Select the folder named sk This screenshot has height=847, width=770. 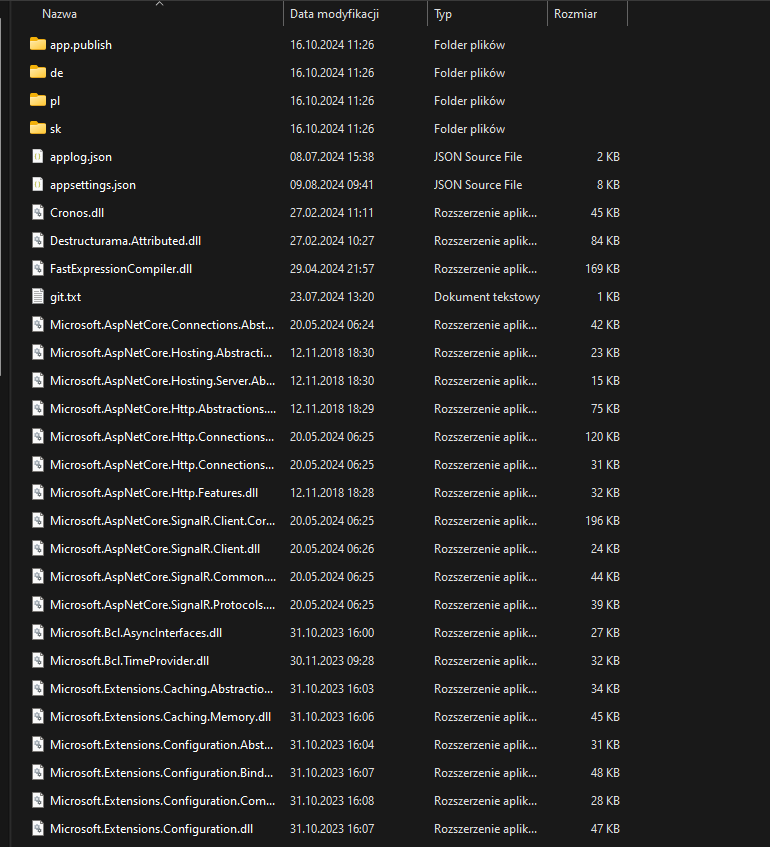tap(56, 129)
